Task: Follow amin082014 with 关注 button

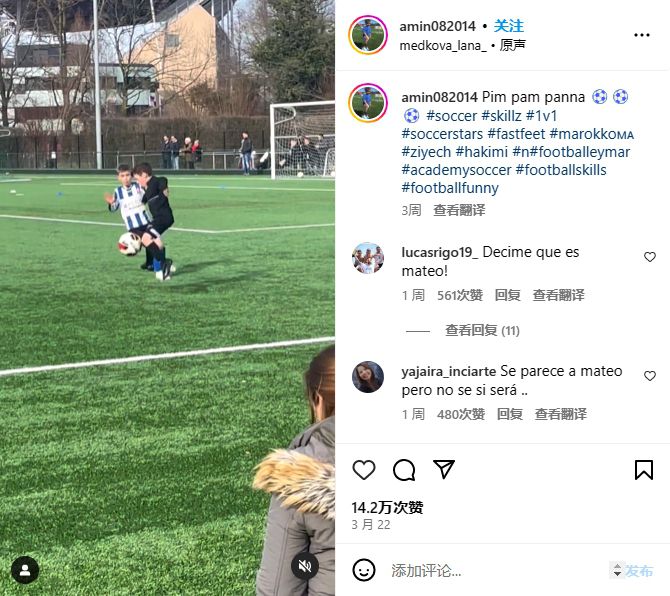Action: pos(508,26)
